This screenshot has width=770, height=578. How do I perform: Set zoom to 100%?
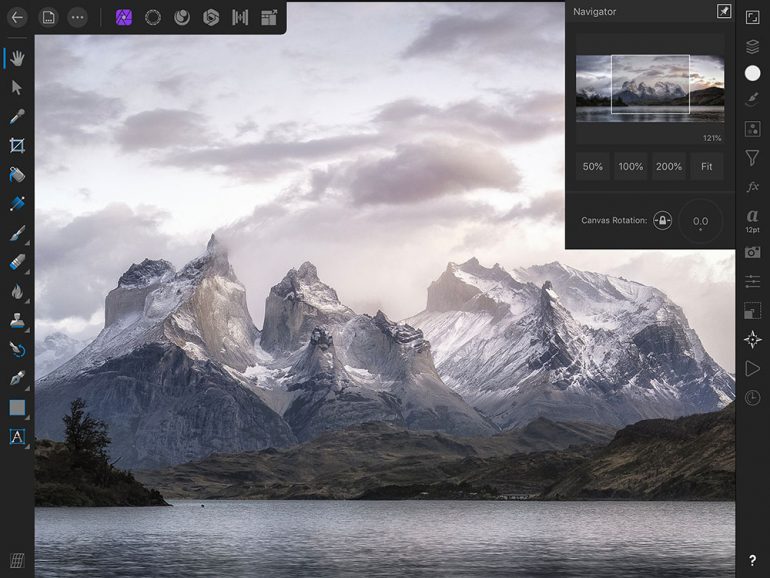click(631, 167)
